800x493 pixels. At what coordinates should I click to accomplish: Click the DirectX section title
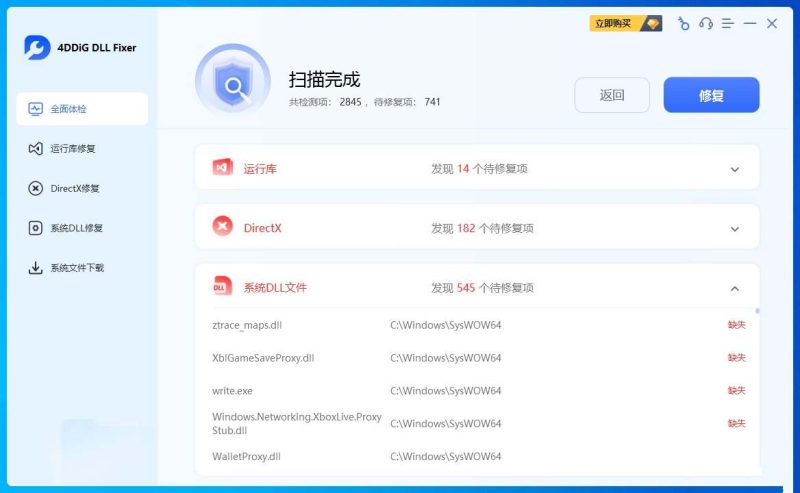pyautogui.click(x=262, y=228)
